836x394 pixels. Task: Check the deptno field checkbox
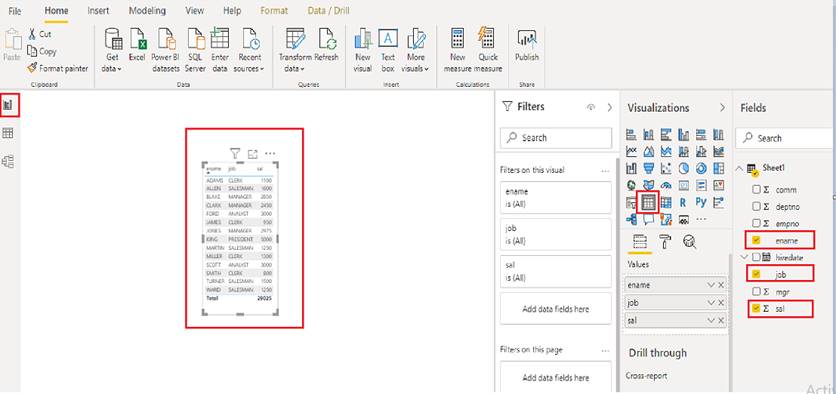[x=756, y=206]
